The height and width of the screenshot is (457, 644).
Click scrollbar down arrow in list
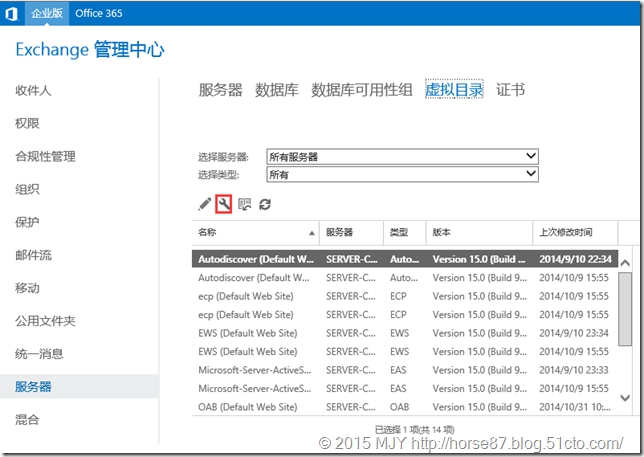[625, 399]
